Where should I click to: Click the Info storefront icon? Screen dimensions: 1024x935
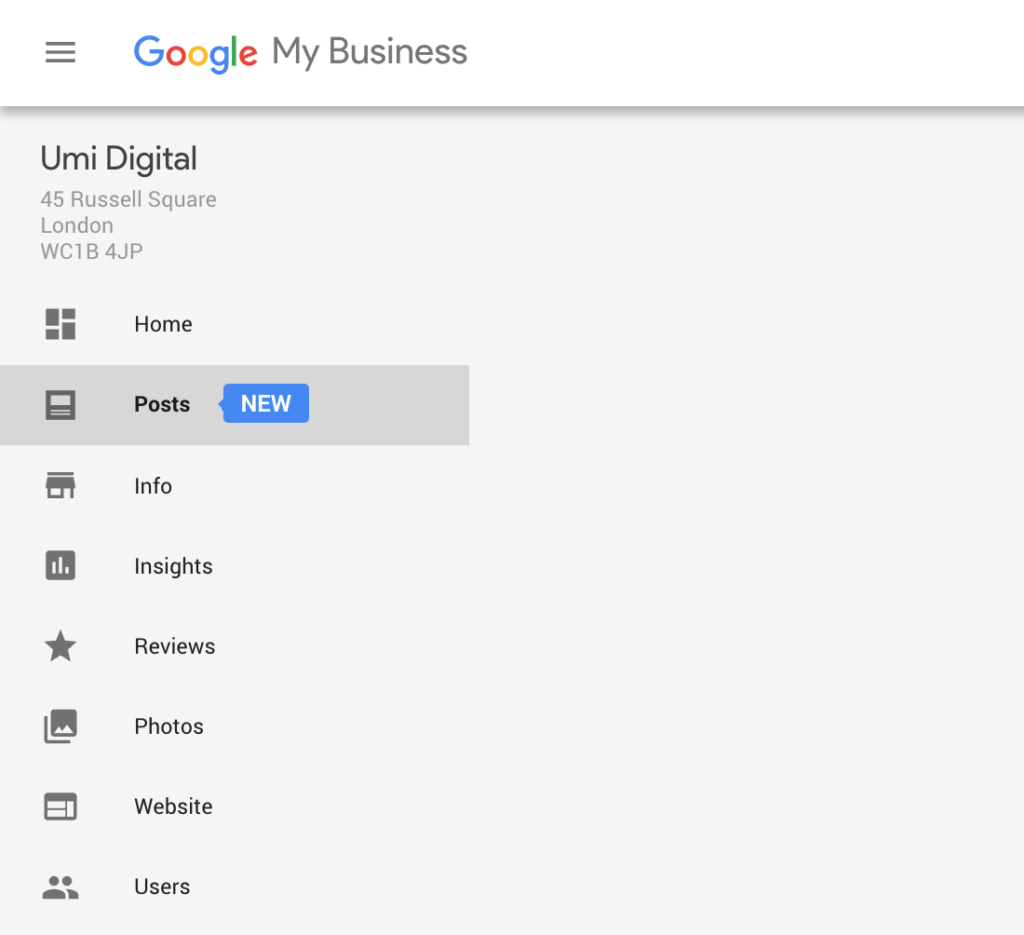pyautogui.click(x=61, y=486)
